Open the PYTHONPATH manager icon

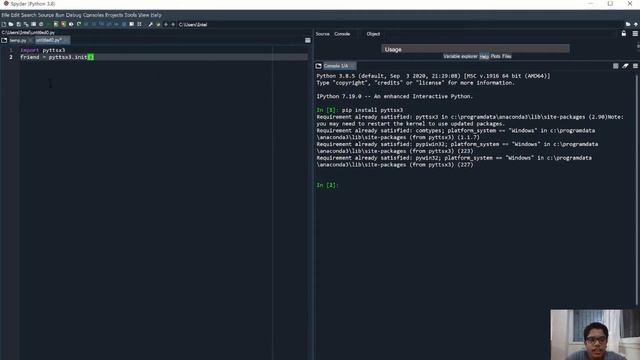point(158,24)
